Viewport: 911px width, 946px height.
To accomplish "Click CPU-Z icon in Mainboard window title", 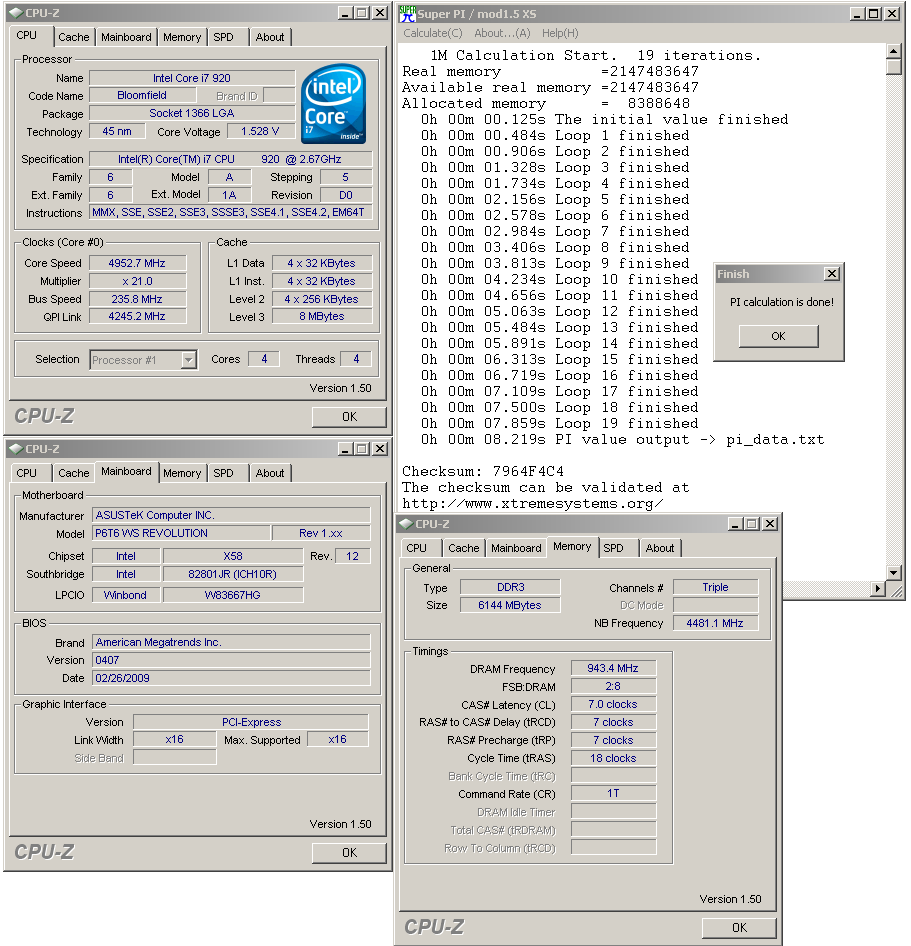I will pos(16,449).
